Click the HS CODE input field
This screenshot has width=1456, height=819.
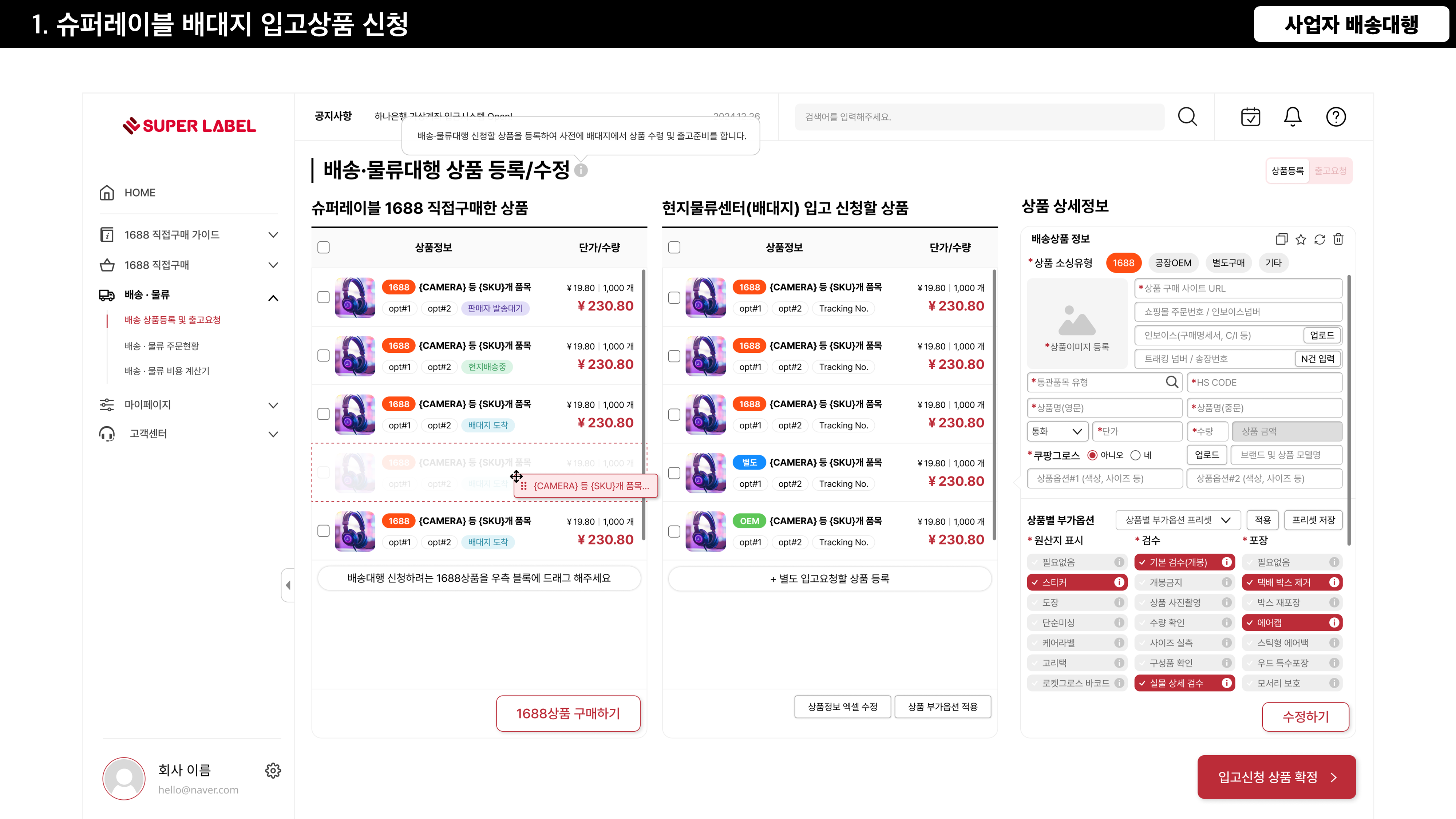[x=1265, y=382]
